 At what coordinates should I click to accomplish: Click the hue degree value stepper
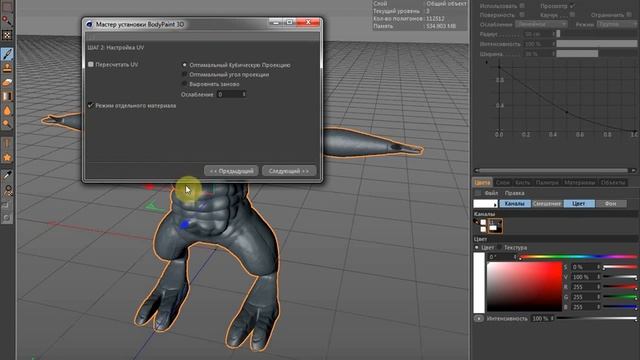coord(515,257)
